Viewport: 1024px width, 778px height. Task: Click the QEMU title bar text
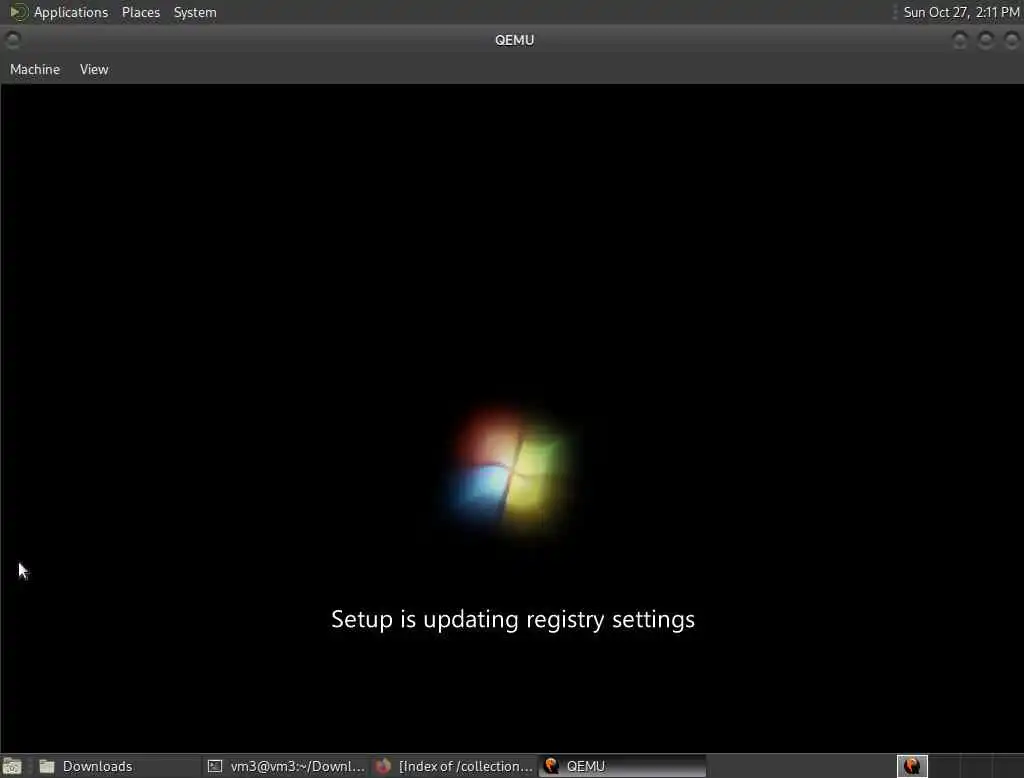515,40
